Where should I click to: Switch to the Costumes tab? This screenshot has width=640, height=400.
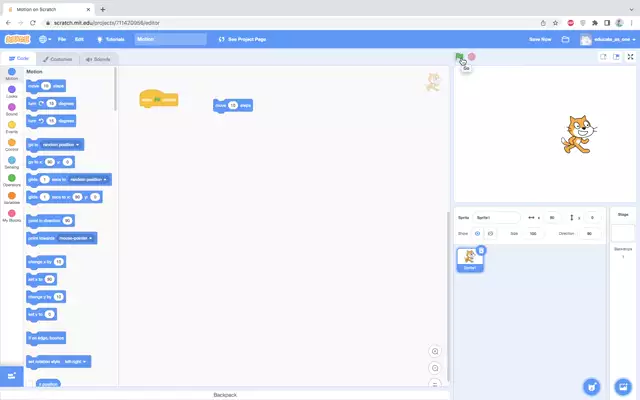[x=58, y=59]
